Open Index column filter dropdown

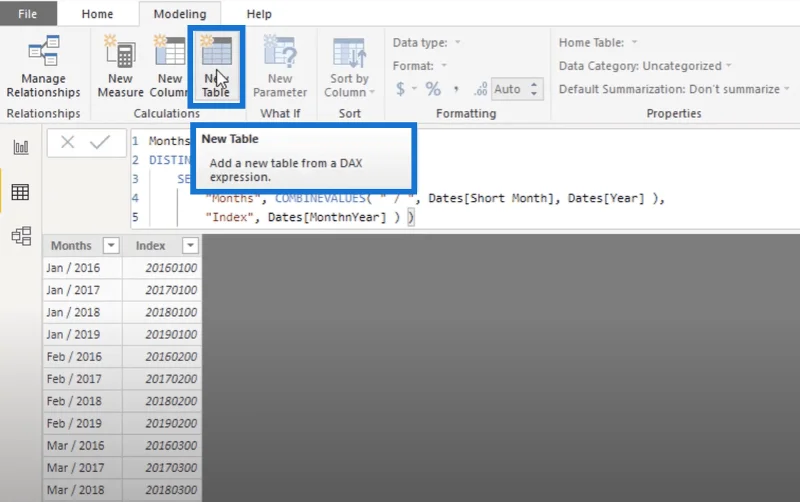point(190,246)
